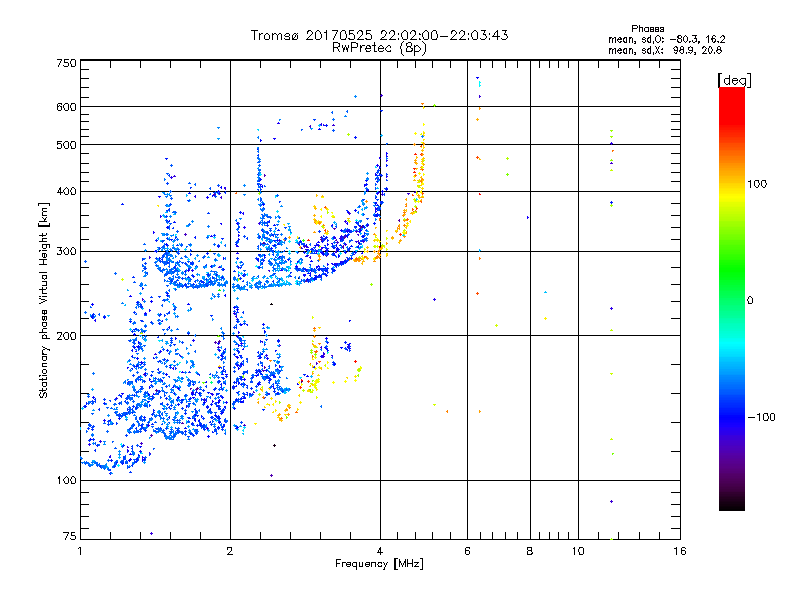
Task: Click the colorbar '0' tick label
Action: tap(750, 301)
